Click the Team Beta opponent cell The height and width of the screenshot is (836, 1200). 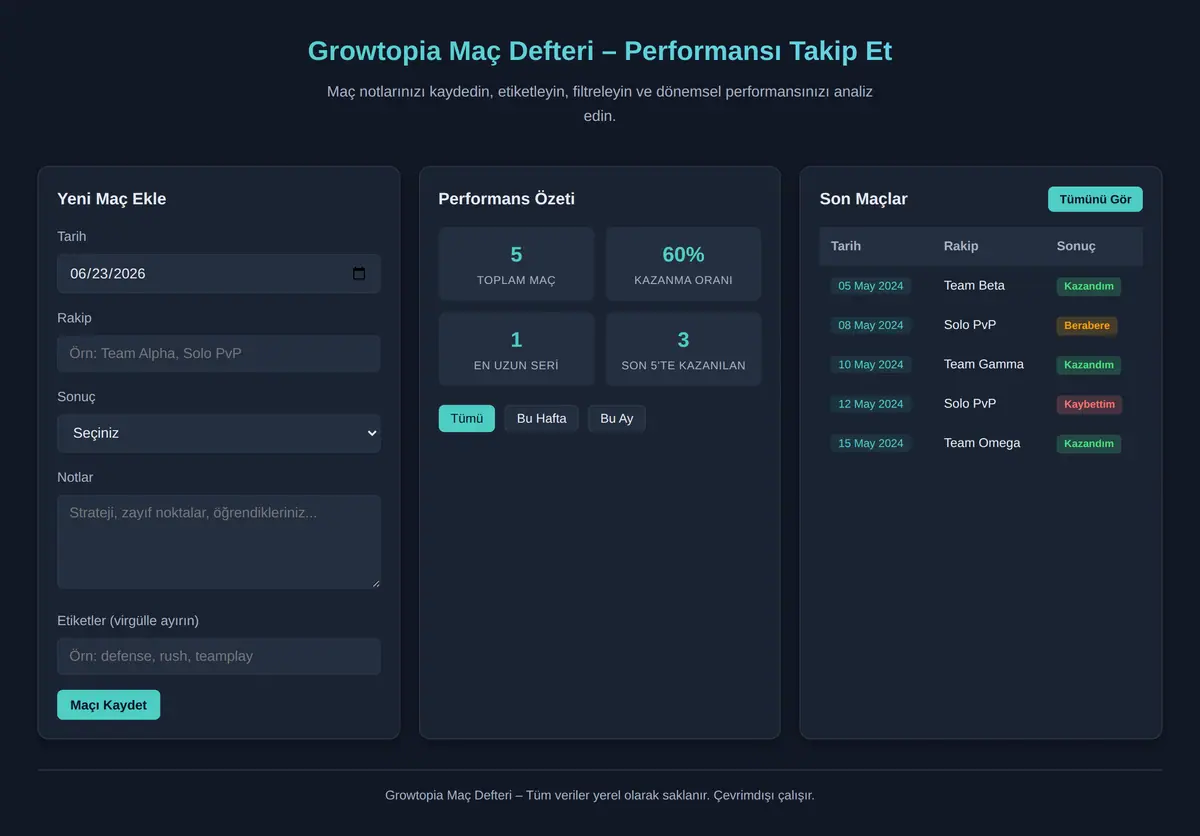pyautogui.click(x=974, y=286)
